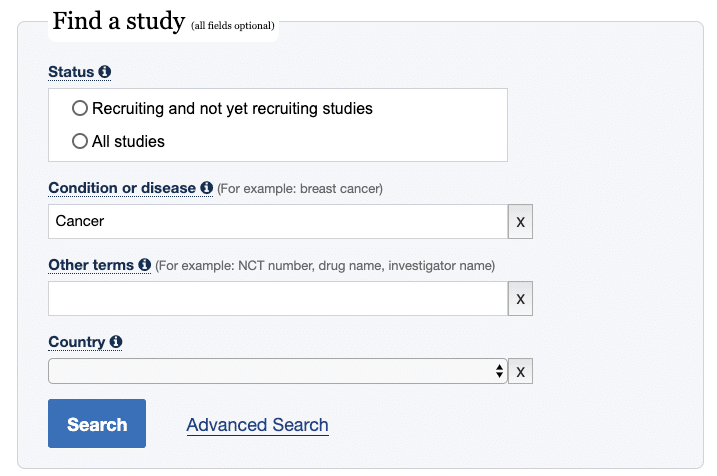
Task: Click the Condition or disease info icon
Action: click(207, 187)
